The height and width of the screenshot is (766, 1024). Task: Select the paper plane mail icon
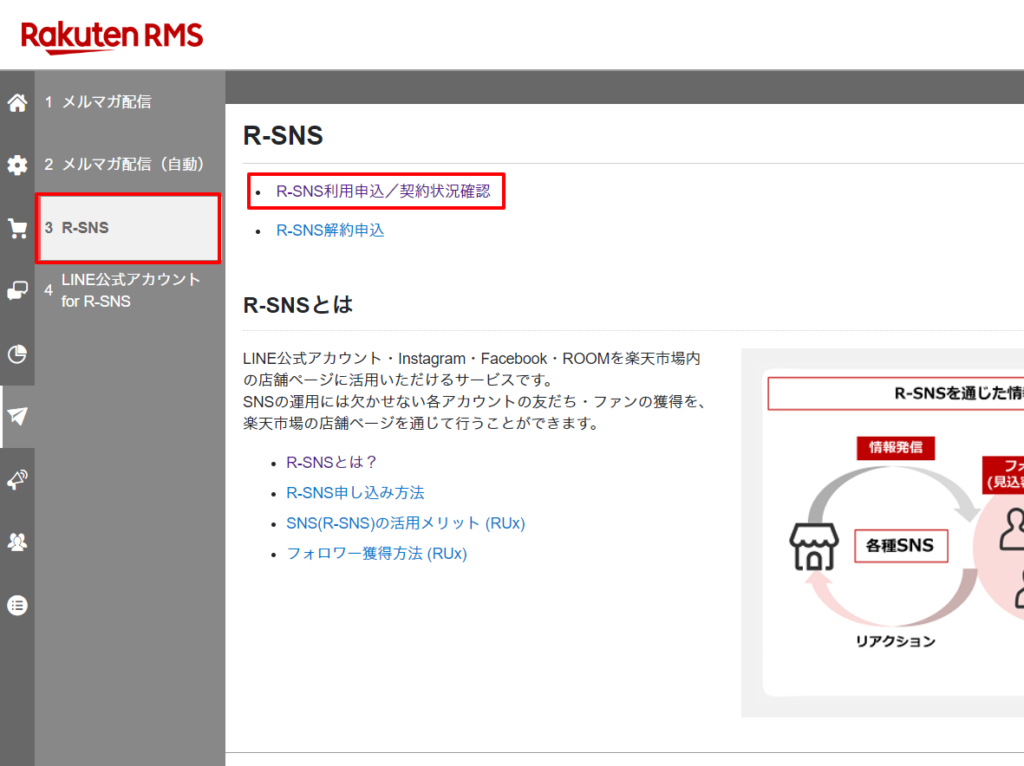[18, 416]
